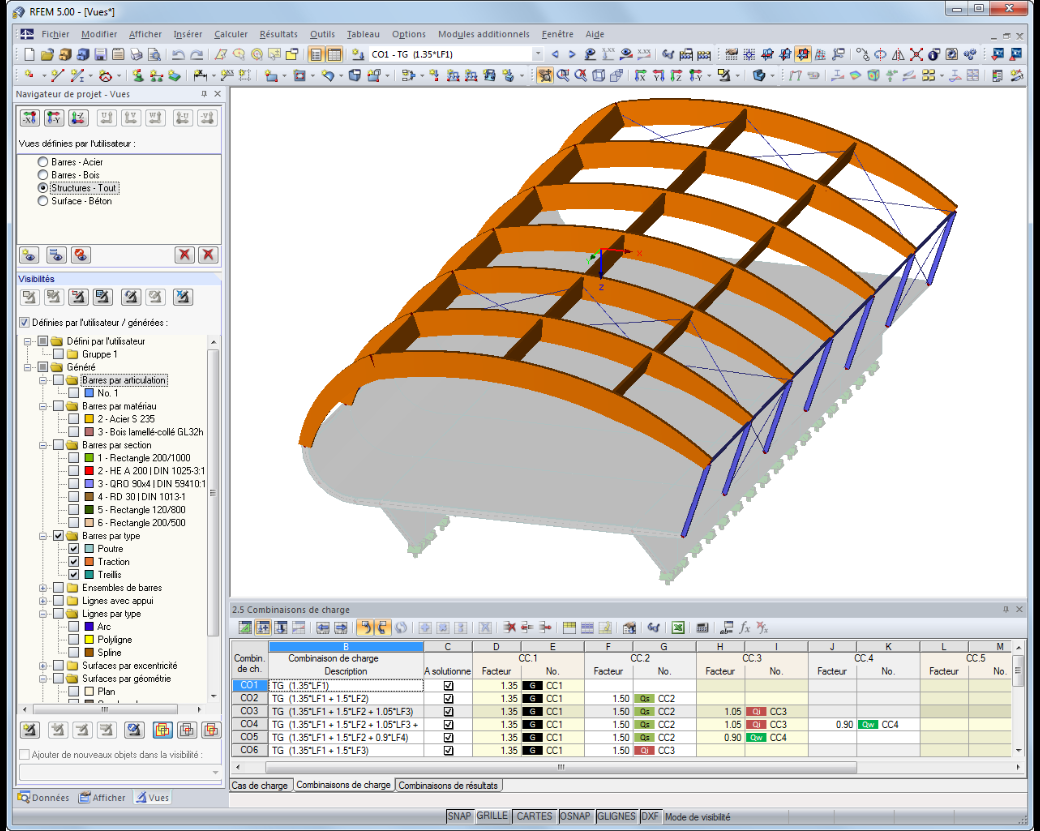Go to previous load case arrow

click(x=555, y=54)
